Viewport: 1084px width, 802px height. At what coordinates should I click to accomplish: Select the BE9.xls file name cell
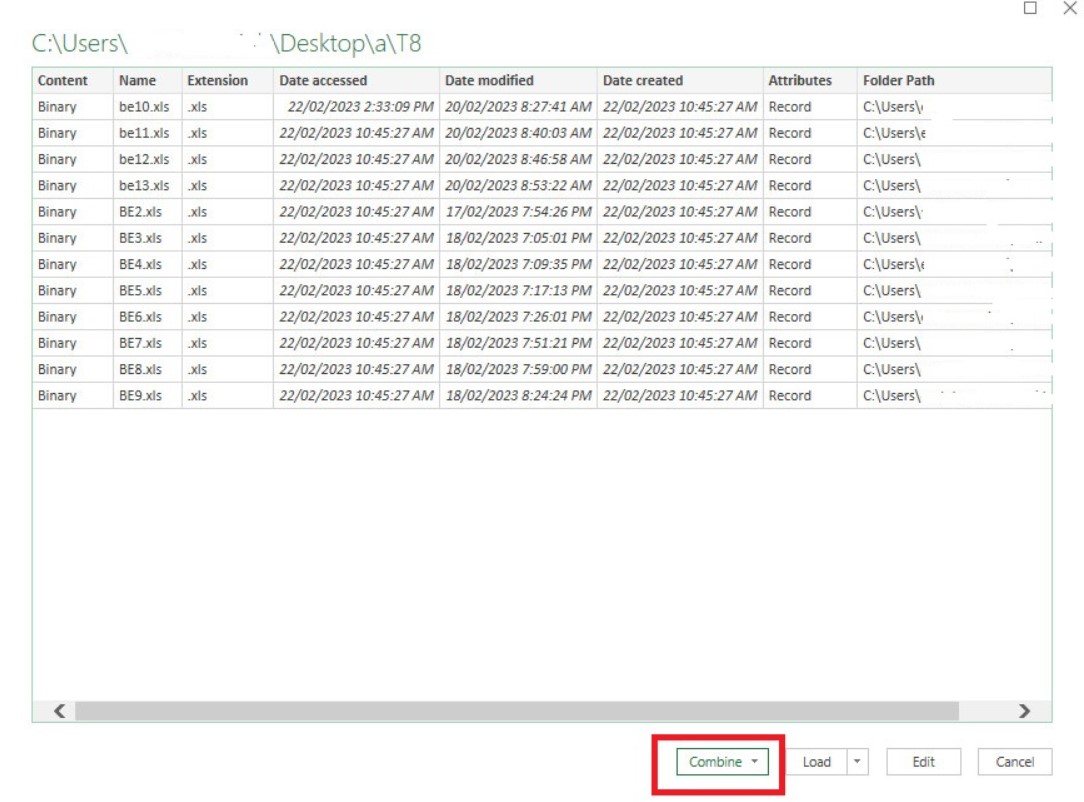pos(147,395)
